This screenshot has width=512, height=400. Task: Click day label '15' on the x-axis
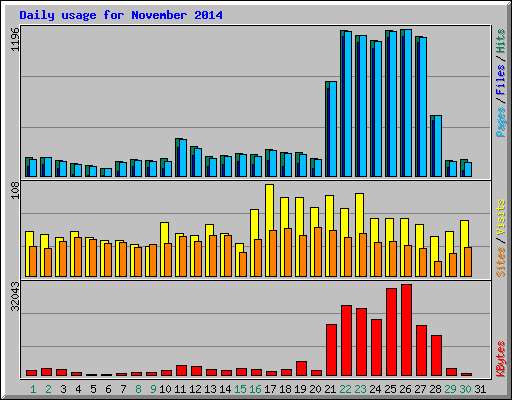point(240,389)
